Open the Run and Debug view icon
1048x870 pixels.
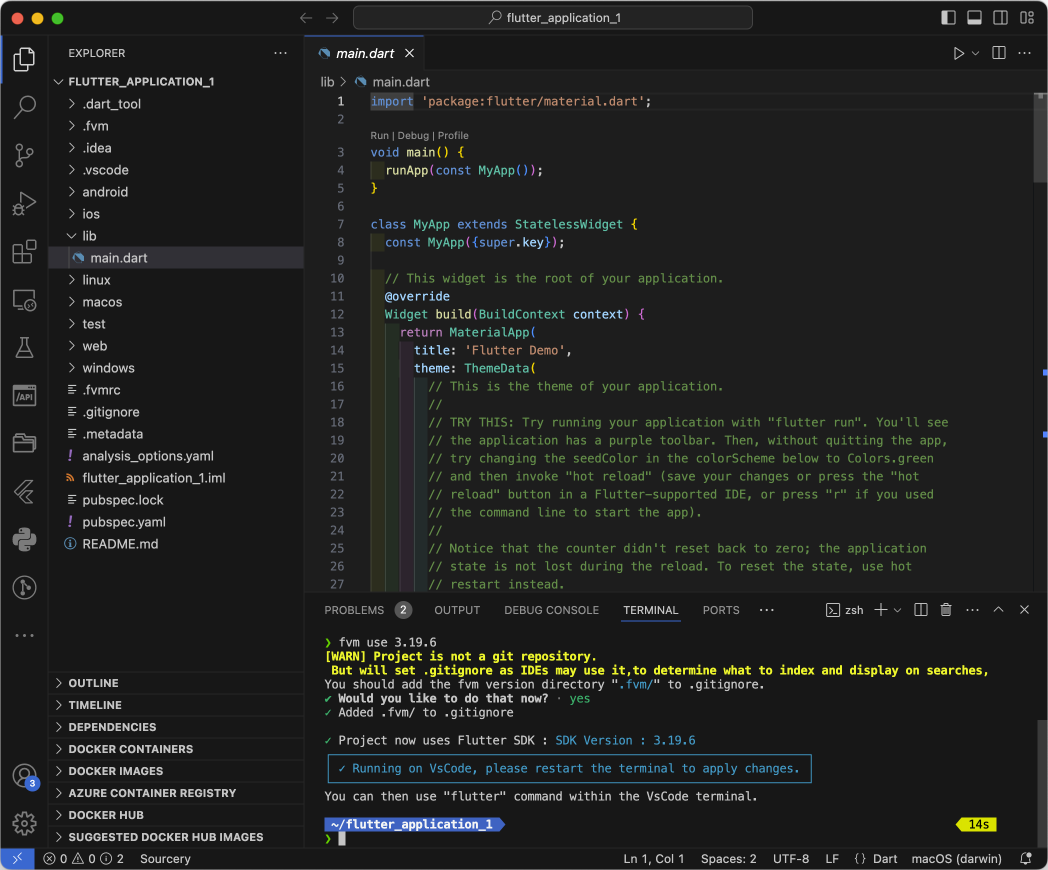(24, 203)
